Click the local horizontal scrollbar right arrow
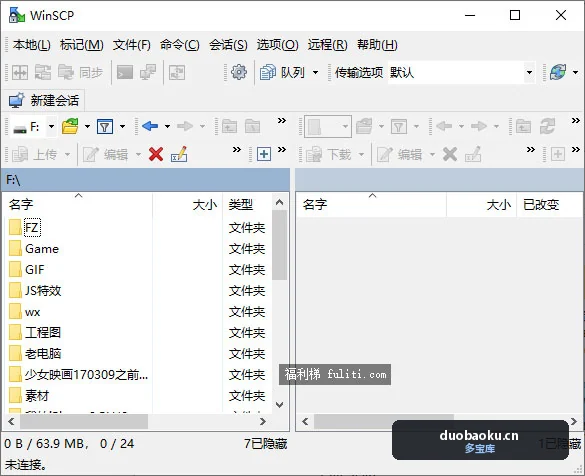 [263, 422]
